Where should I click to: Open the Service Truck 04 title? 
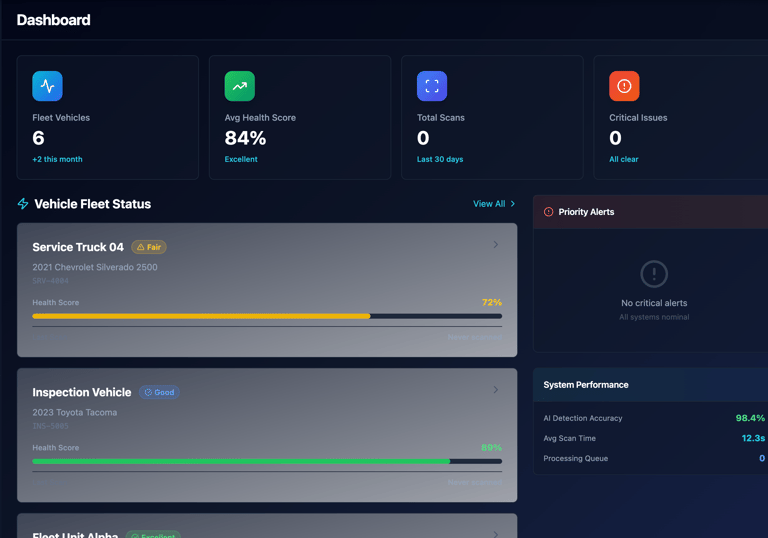78,247
